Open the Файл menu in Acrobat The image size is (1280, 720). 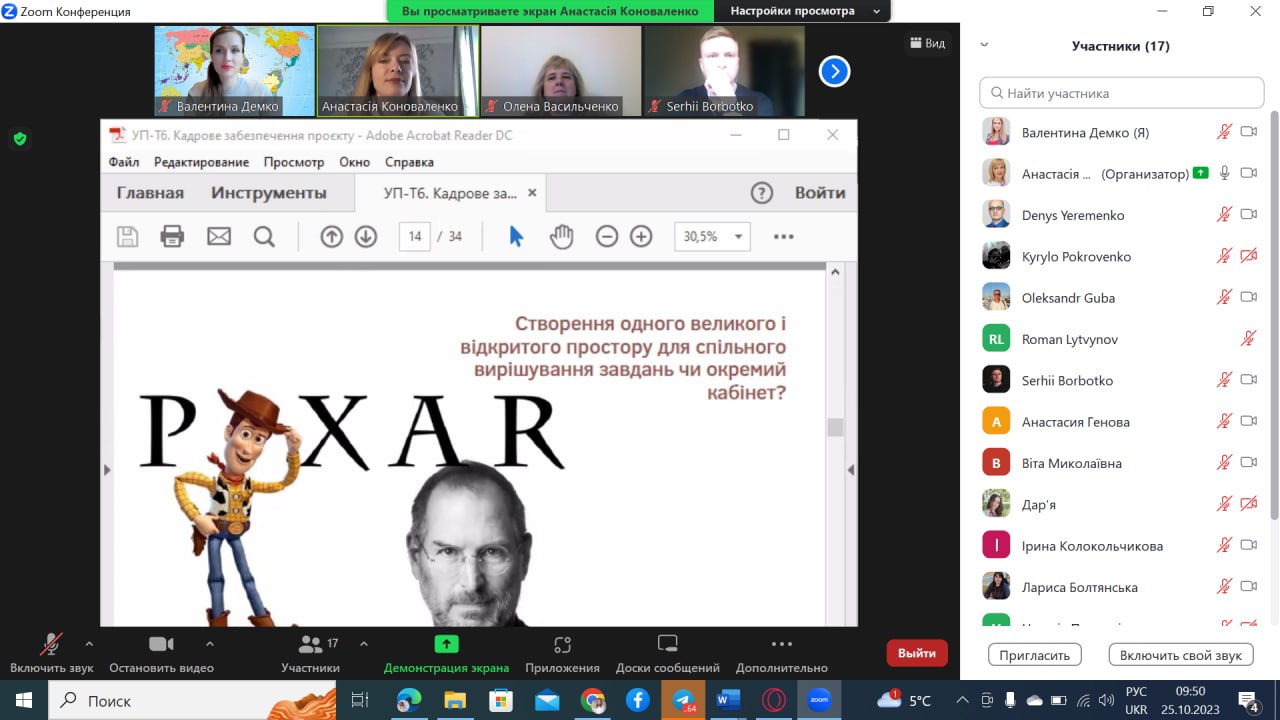click(124, 162)
